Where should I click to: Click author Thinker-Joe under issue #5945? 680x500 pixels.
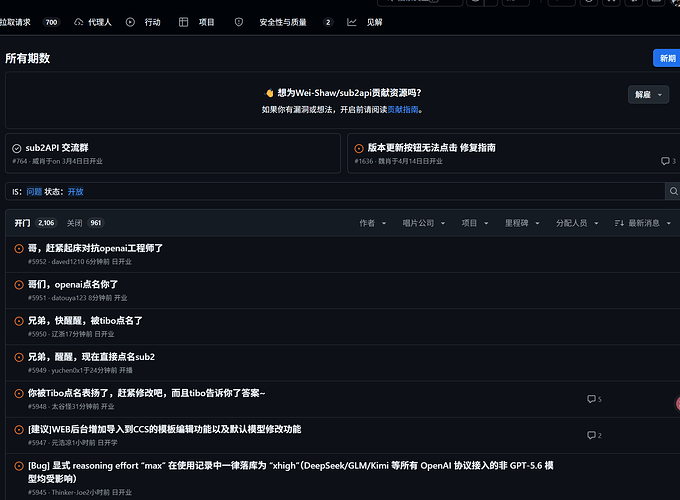[x=68, y=493]
